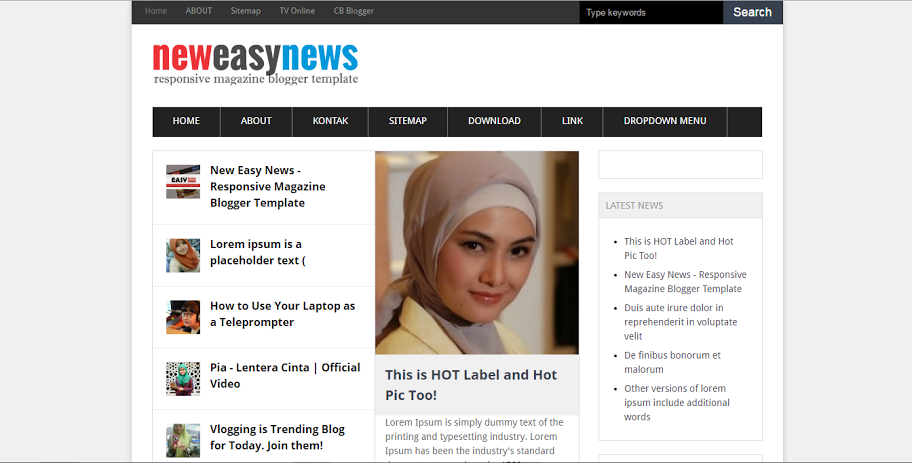Open TV Online page
Viewport: 912px width, 463px height.
[297, 11]
